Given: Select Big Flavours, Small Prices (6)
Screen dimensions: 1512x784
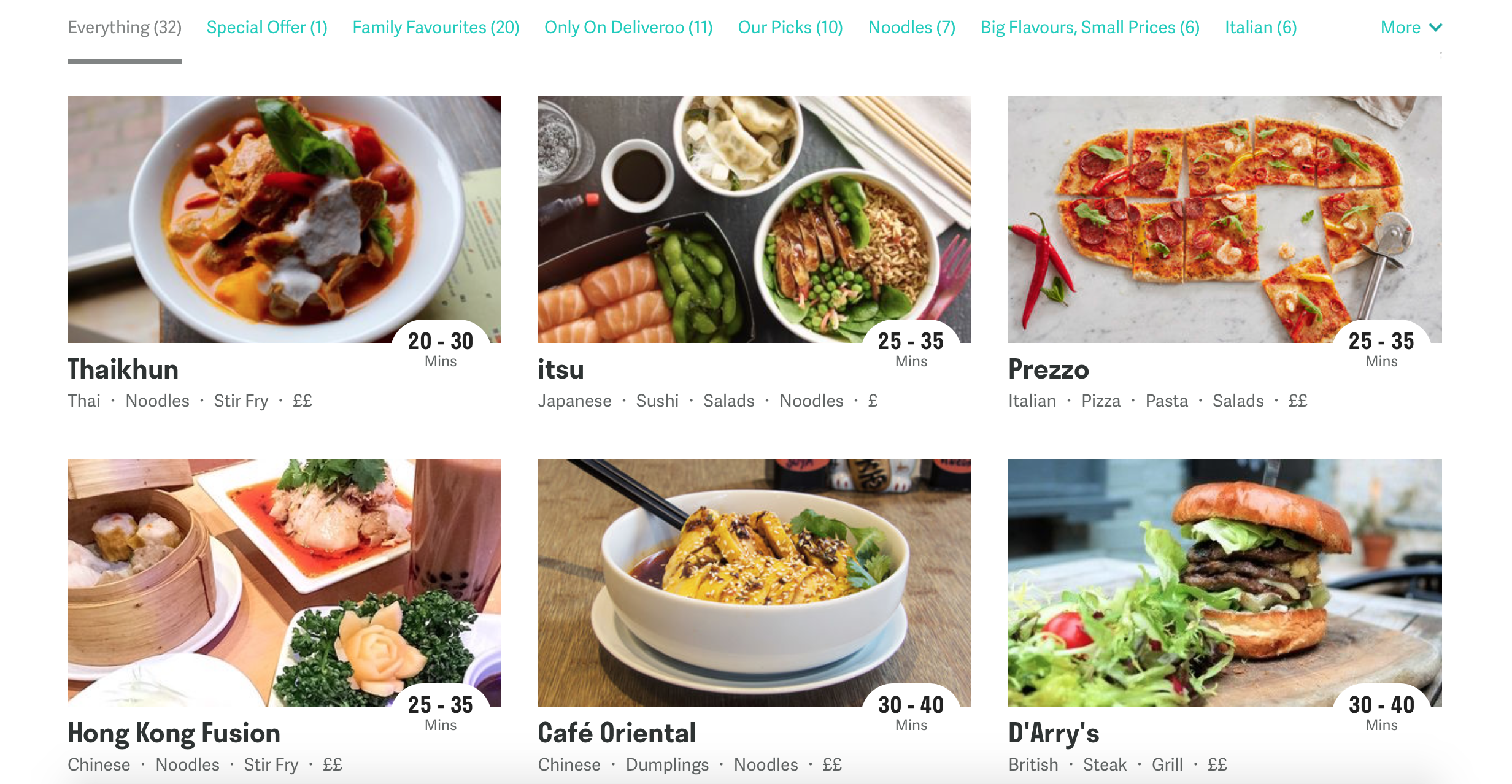Looking at the screenshot, I should tap(1090, 28).
